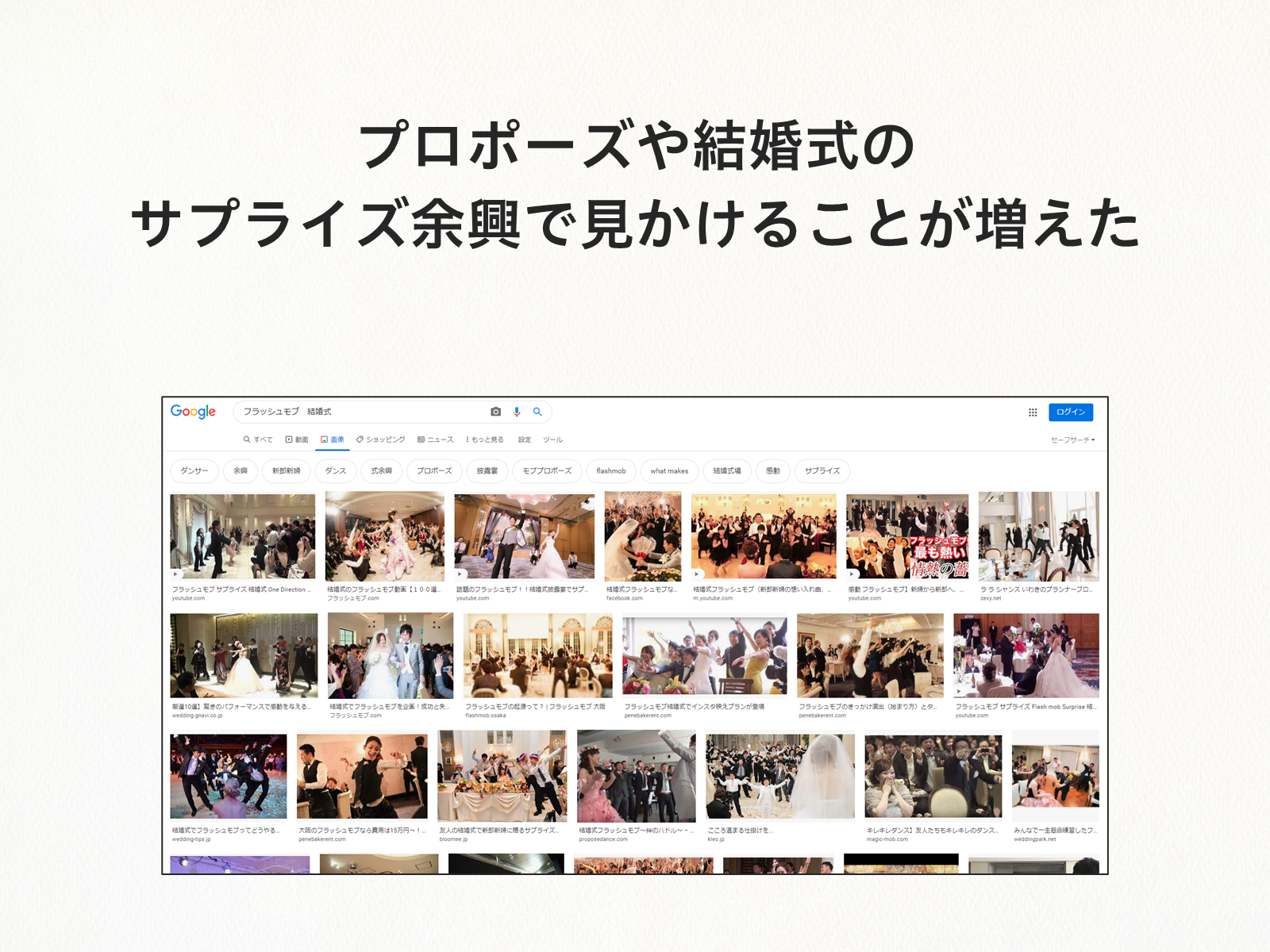Viewport: 1270px width, 952px height.
Task: Open the 設定 menu
Action: [x=525, y=440]
